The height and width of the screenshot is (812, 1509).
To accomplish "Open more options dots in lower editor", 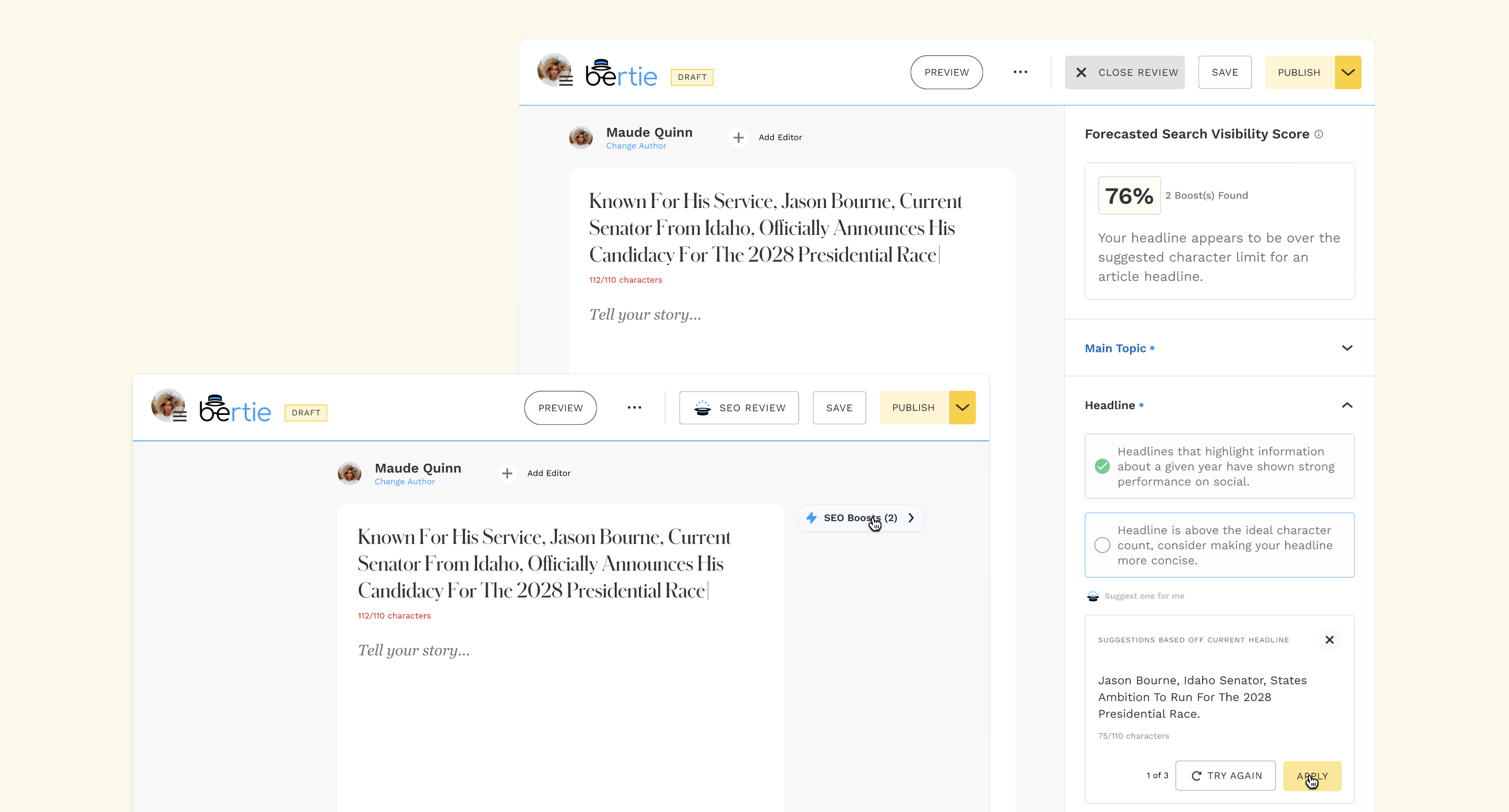I will [634, 408].
